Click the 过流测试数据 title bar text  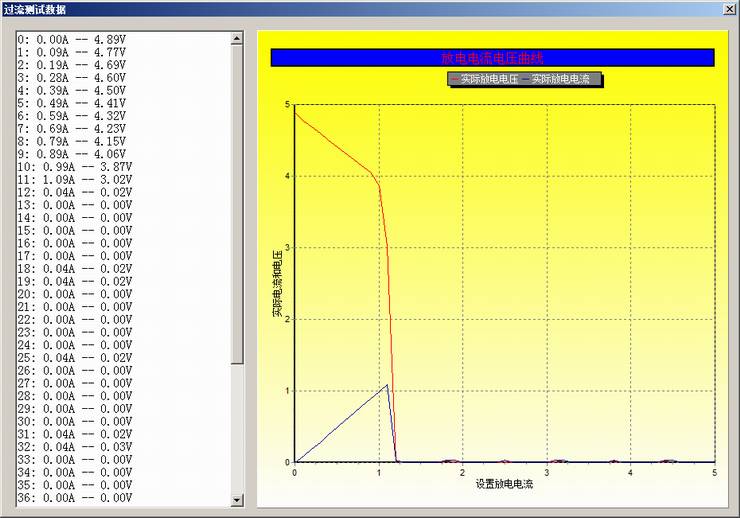[36, 9]
